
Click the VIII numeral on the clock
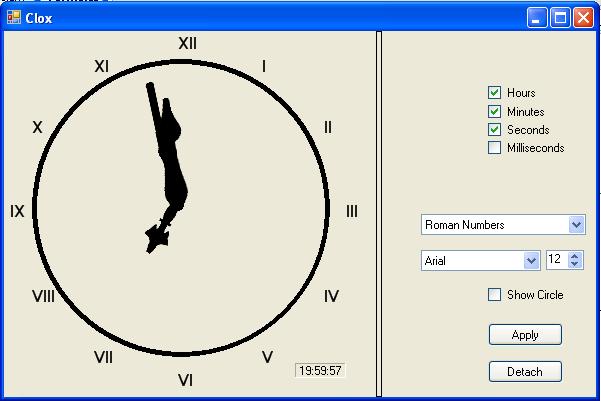(43, 296)
